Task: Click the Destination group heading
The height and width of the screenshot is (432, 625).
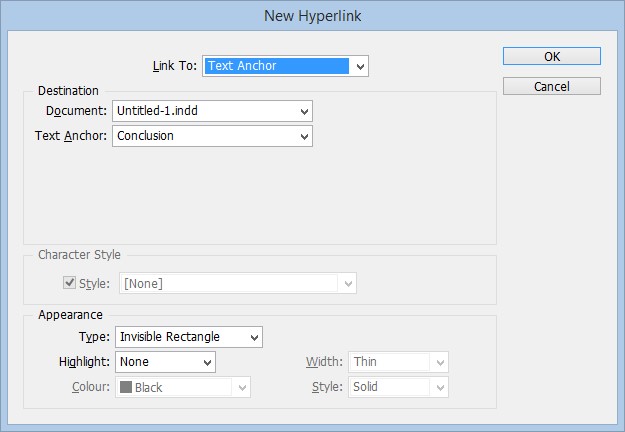Action: coord(68,91)
